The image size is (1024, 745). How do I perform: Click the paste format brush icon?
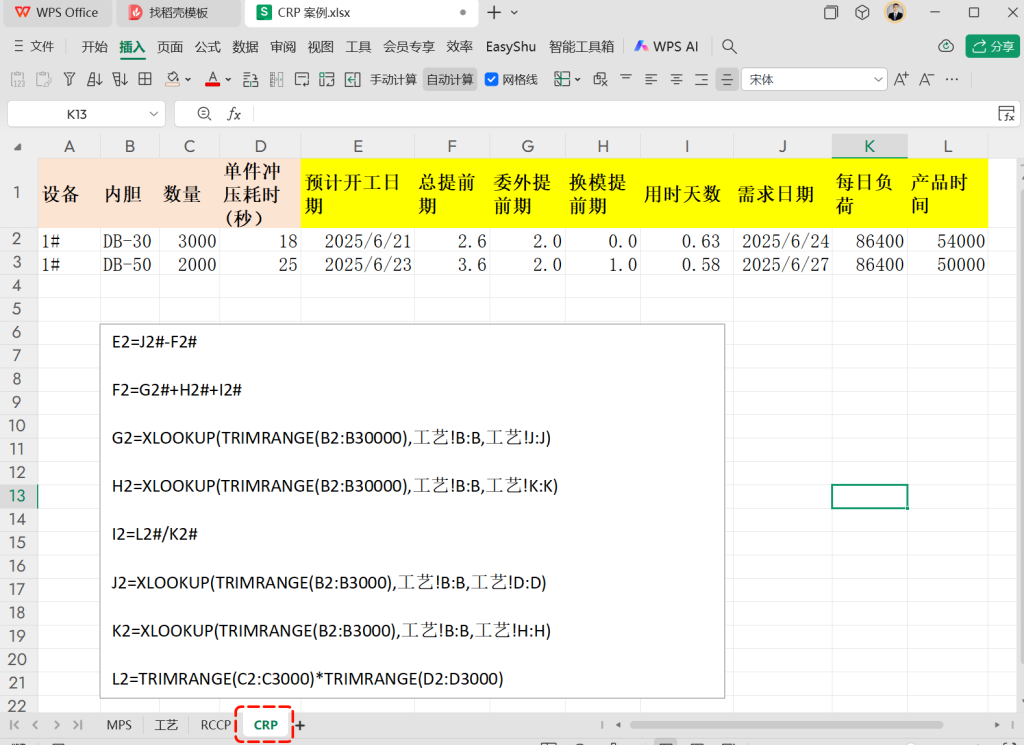pyautogui.click(x=44, y=80)
